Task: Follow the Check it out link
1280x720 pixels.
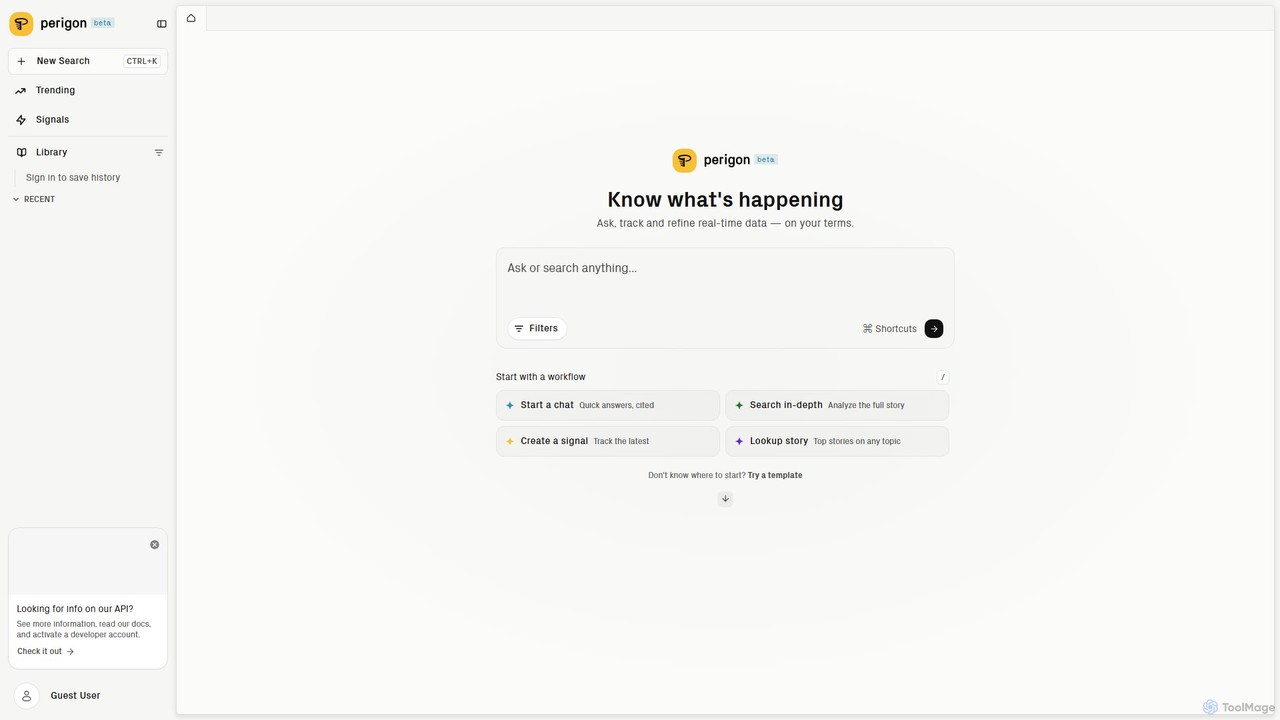Action: 45,651
